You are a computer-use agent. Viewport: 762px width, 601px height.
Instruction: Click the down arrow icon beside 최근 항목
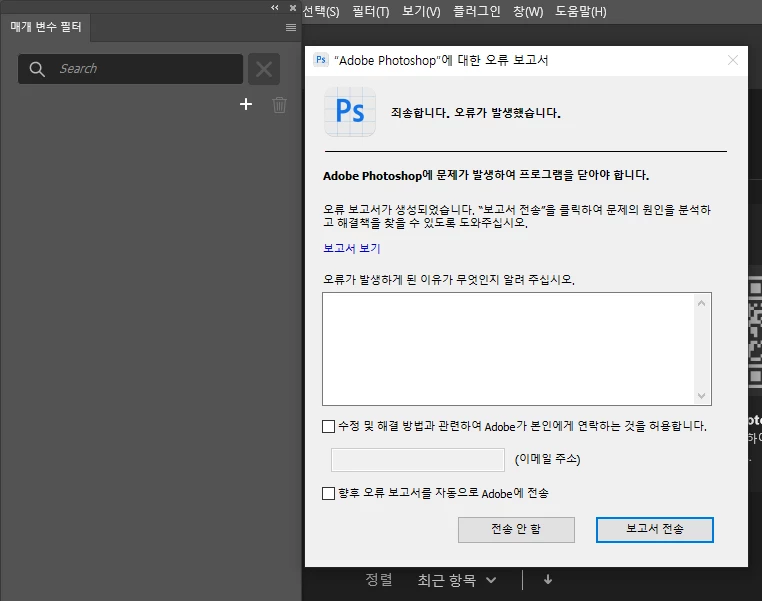pyautogui.click(x=548, y=580)
